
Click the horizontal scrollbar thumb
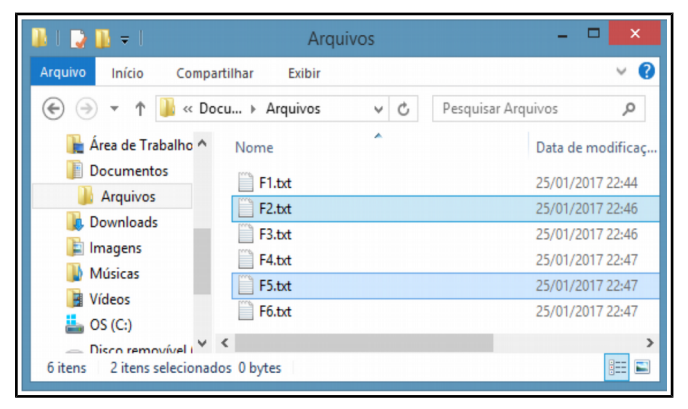pos(364,342)
